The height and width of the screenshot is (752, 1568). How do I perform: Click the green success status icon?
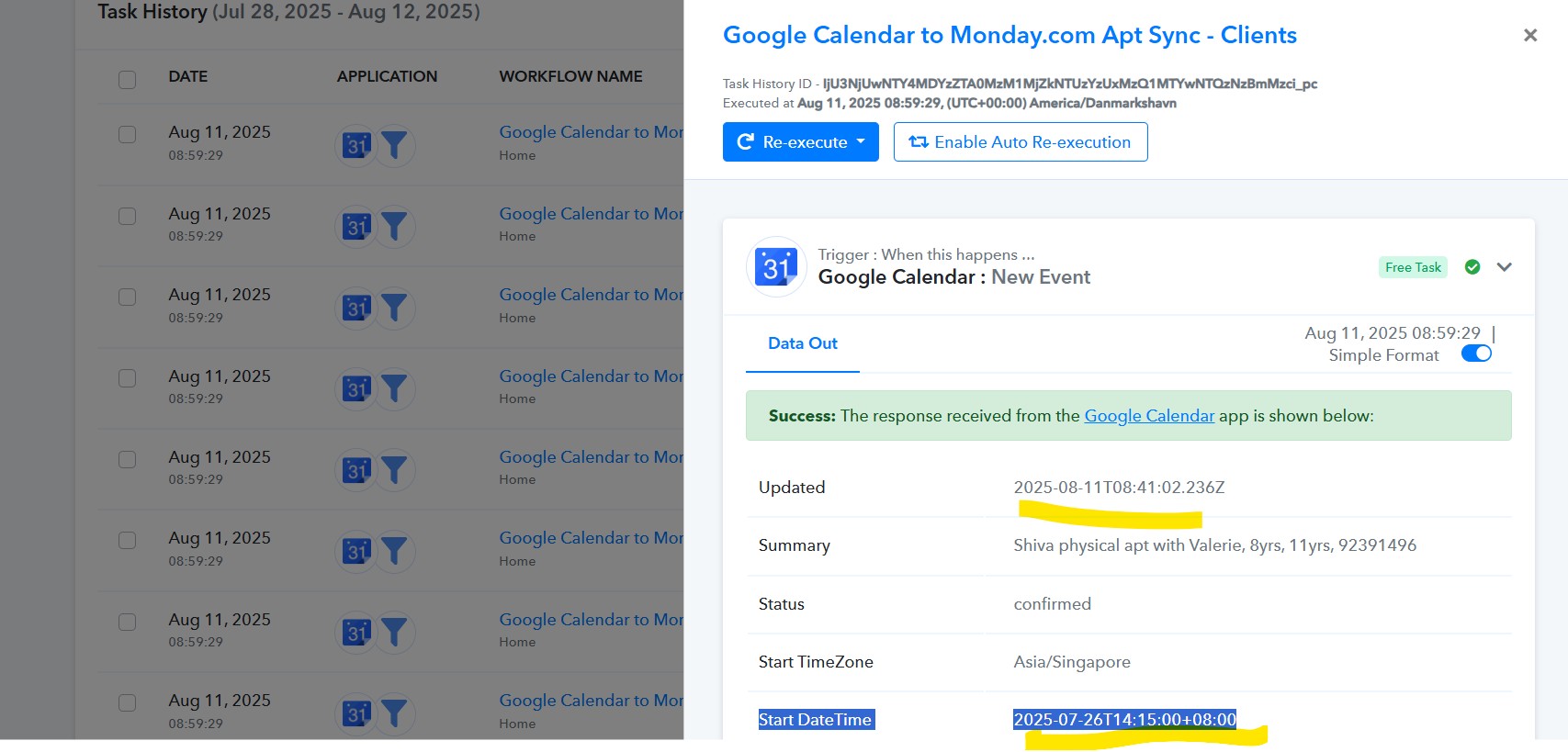pos(1472,267)
